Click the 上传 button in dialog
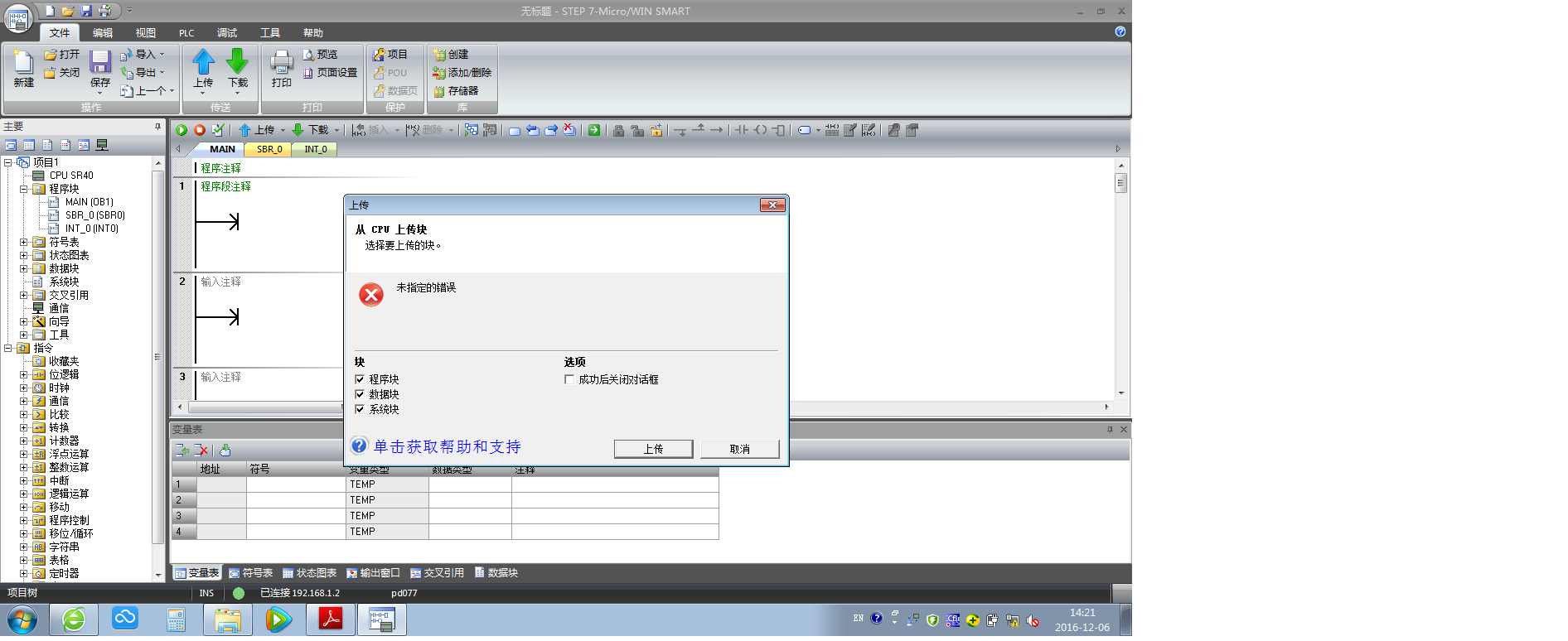This screenshot has width=1568, height=641. [x=653, y=449]
